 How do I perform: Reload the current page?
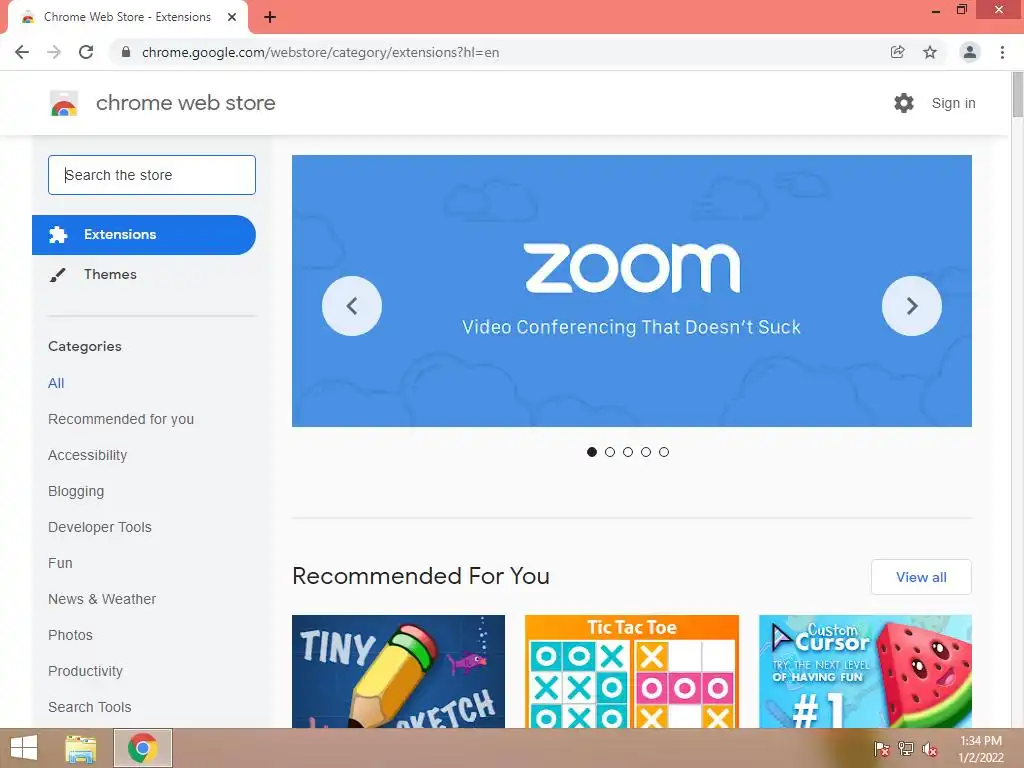tap(86, 52)
